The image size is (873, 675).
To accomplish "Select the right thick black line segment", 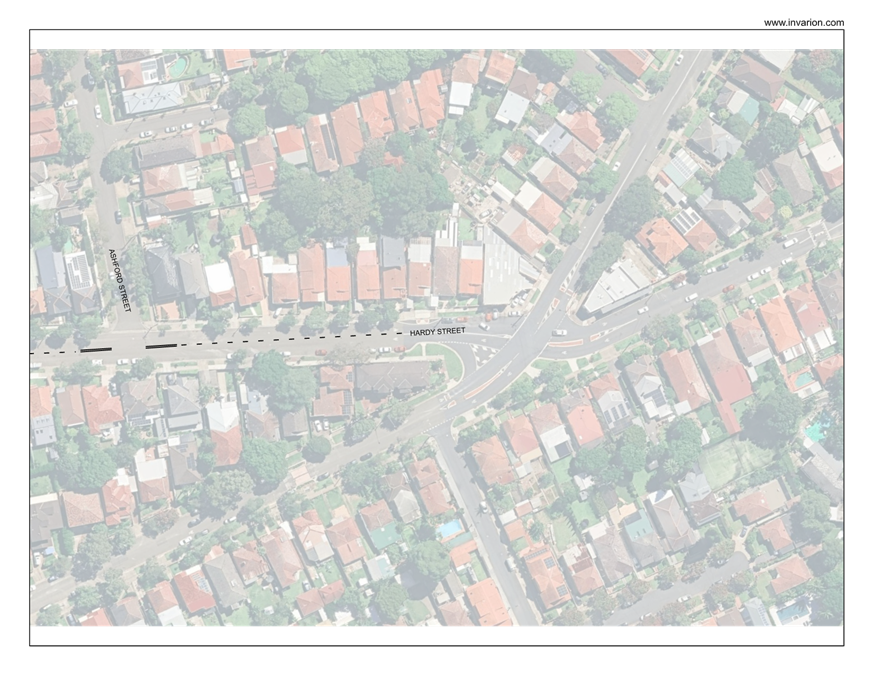I will tap(160, 347).
